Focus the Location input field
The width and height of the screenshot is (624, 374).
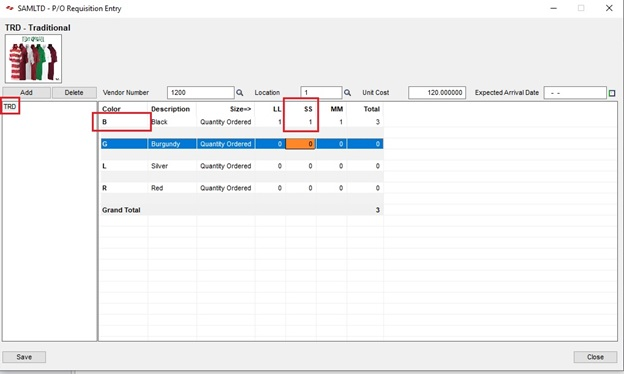coord(321,93)
